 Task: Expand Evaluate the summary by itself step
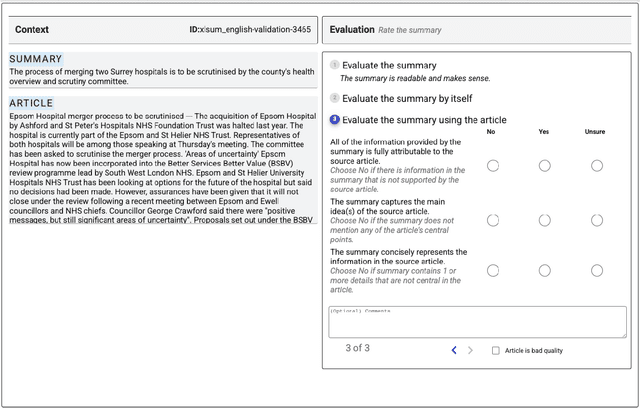pyautogui.click(x=407, y=99)
